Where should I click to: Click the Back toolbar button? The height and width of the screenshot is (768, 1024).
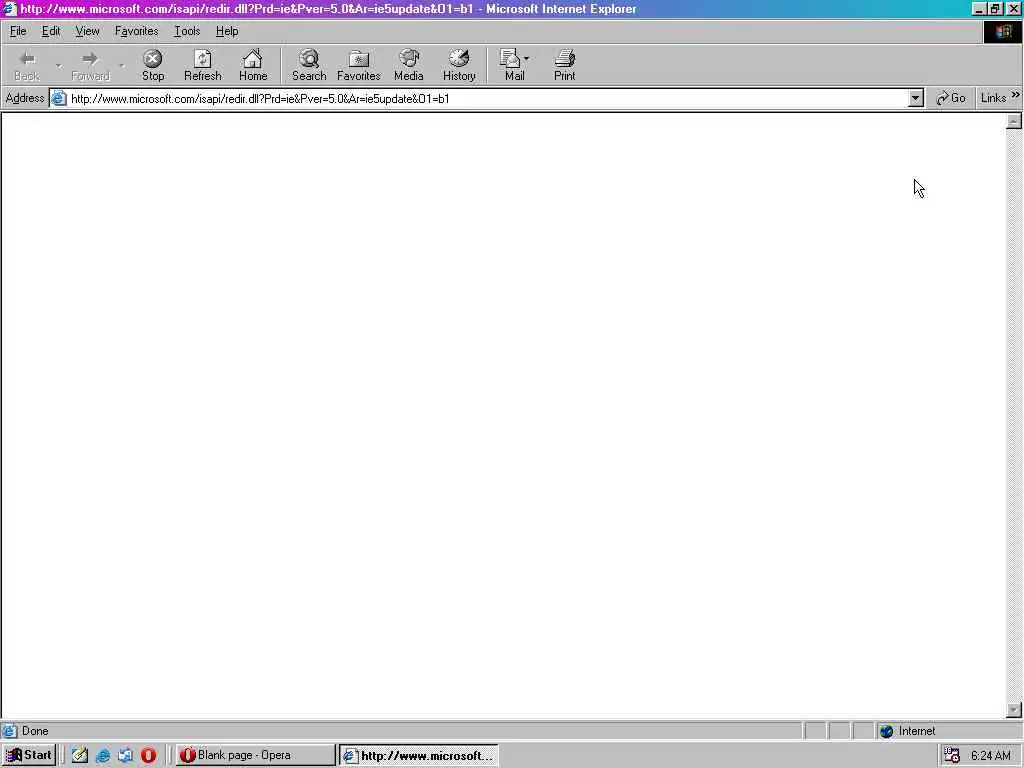(27, 65)
